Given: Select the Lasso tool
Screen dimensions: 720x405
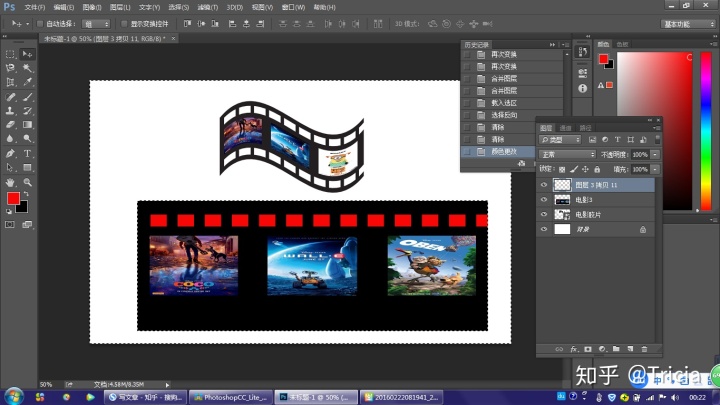Looking at the screenshot, I should (x=10, y=68).
